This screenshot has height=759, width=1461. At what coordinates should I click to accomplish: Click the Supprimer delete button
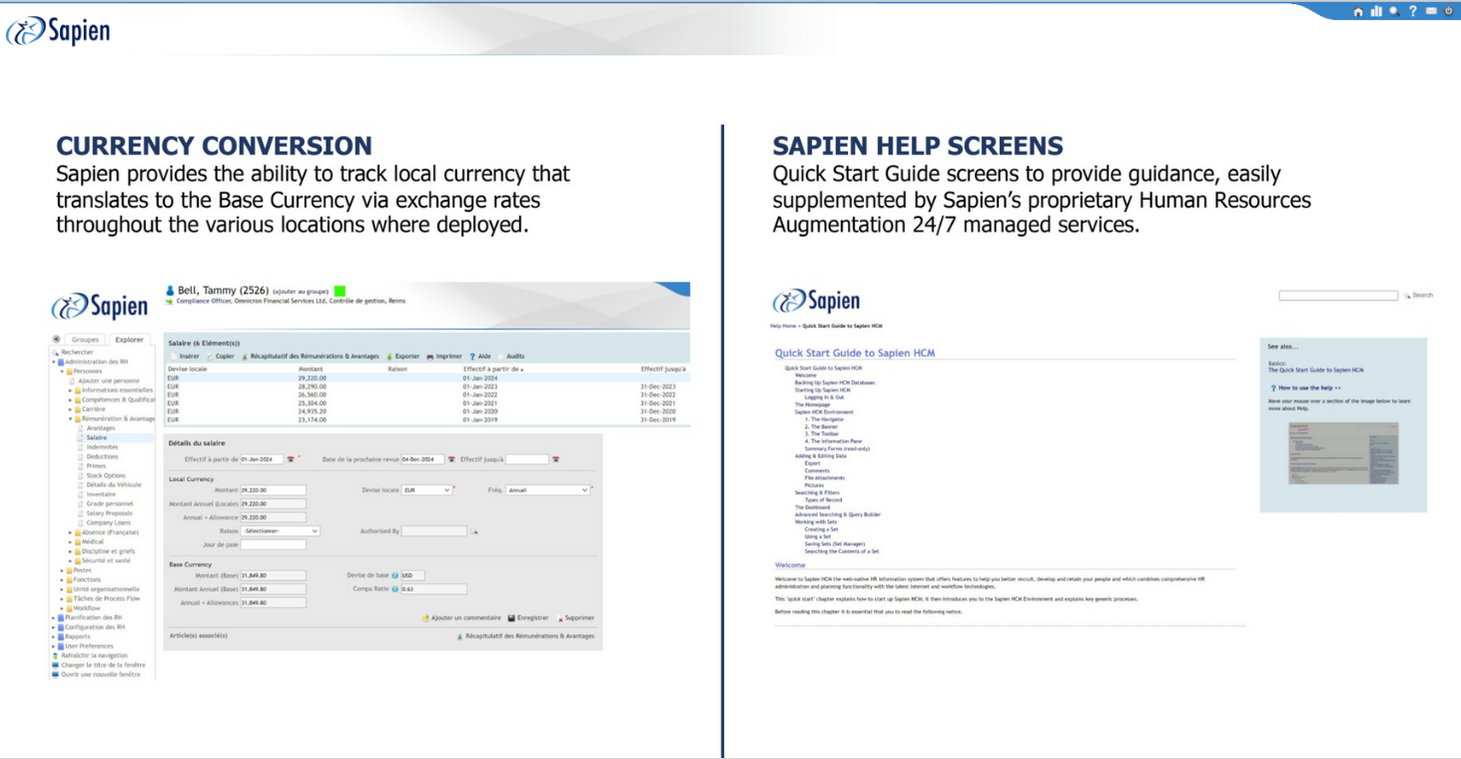[576, 618]
